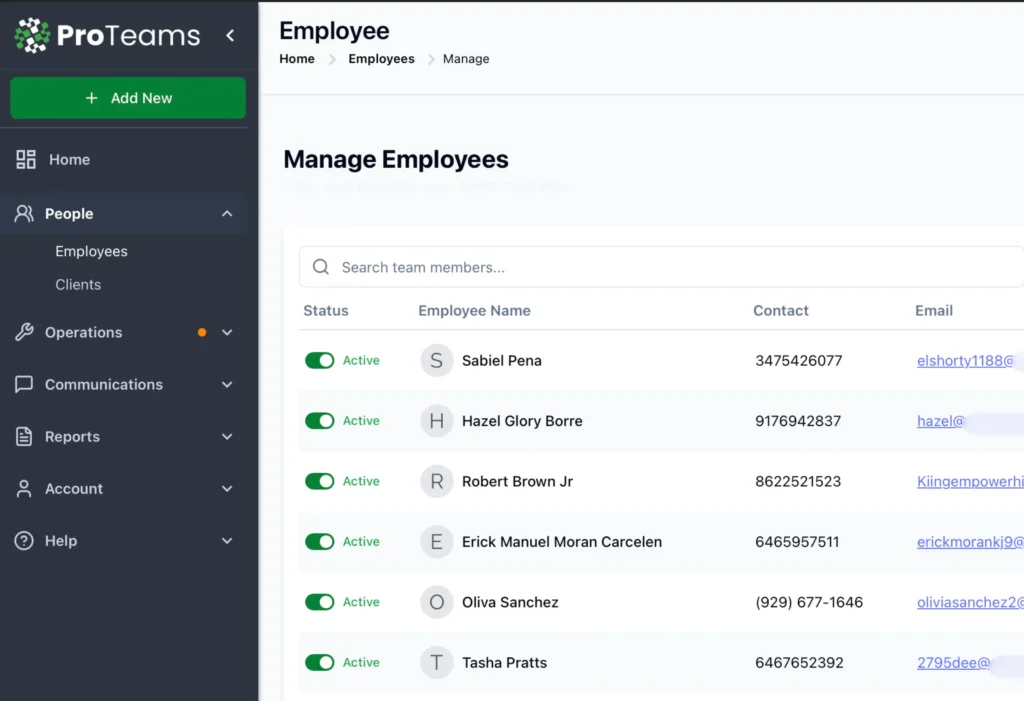1024x701 pixels.
Task: Expand the Account section
Action: coord(228,488)
